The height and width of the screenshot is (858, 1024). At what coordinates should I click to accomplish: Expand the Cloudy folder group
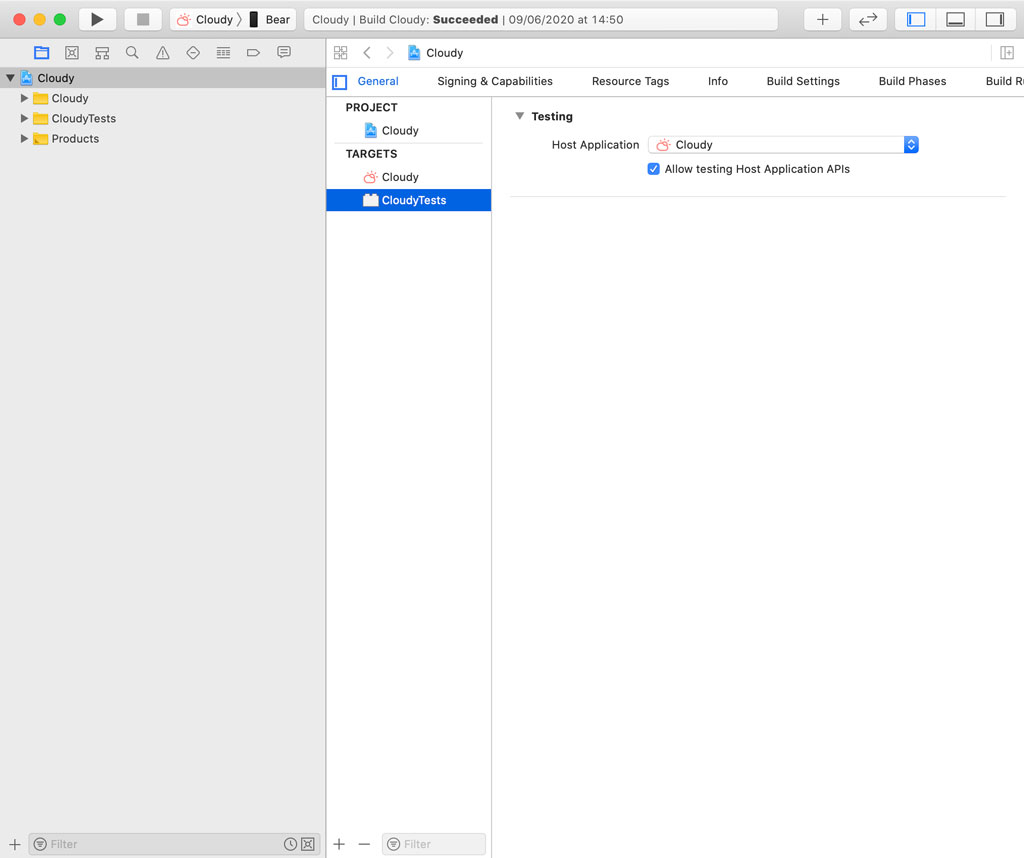tap(24, 98)
